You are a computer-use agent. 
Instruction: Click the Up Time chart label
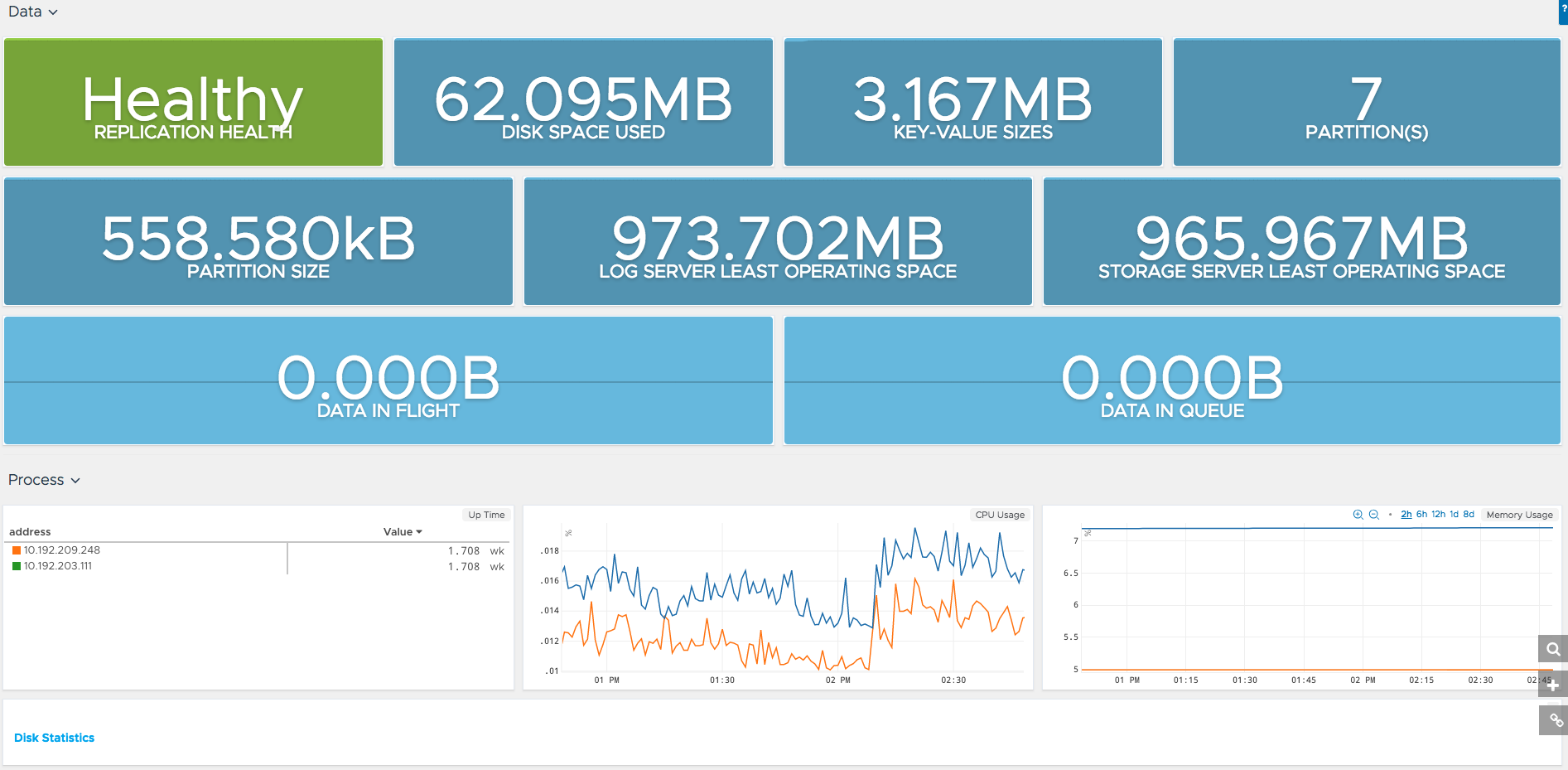coord(486,515)
